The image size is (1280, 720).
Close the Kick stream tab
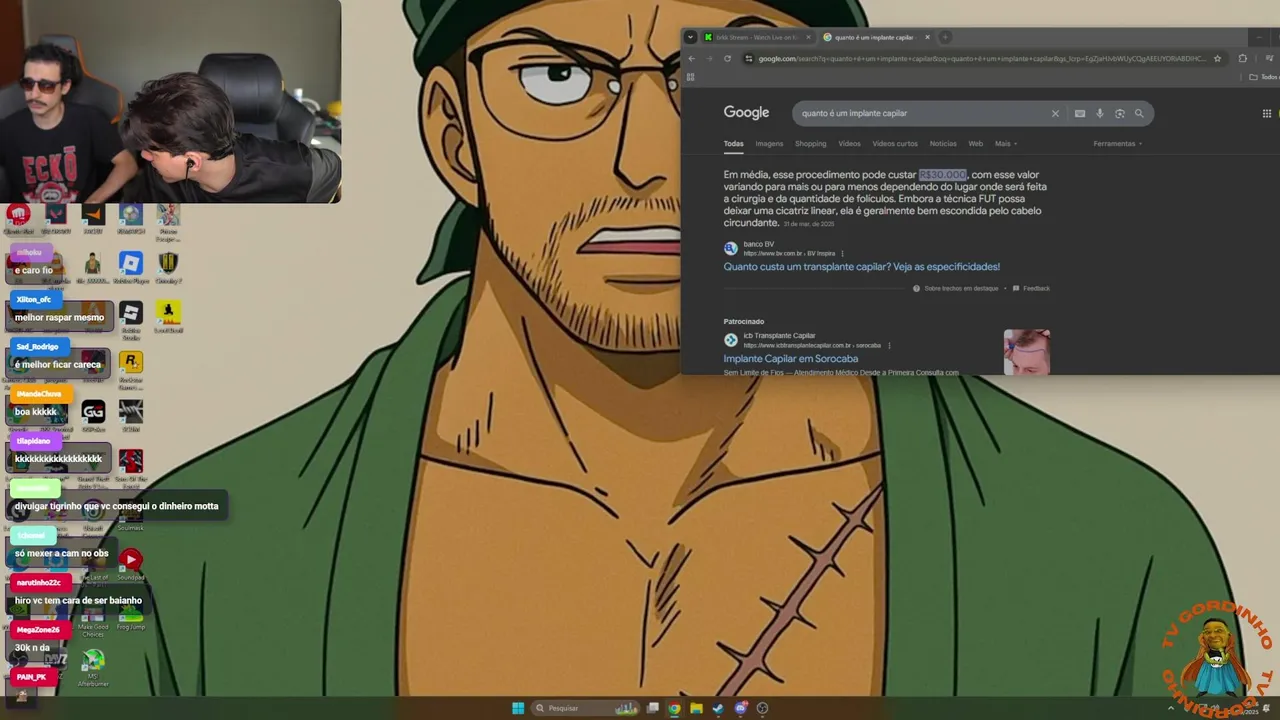[x=808, y=37]
